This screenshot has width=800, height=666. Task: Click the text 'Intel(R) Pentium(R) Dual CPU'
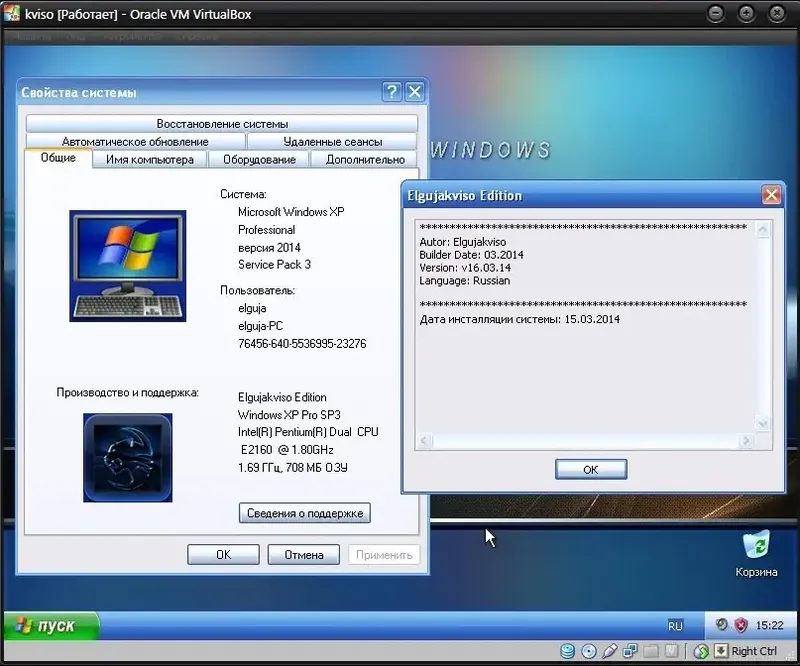pyautogui.click(x=308, y=432)
